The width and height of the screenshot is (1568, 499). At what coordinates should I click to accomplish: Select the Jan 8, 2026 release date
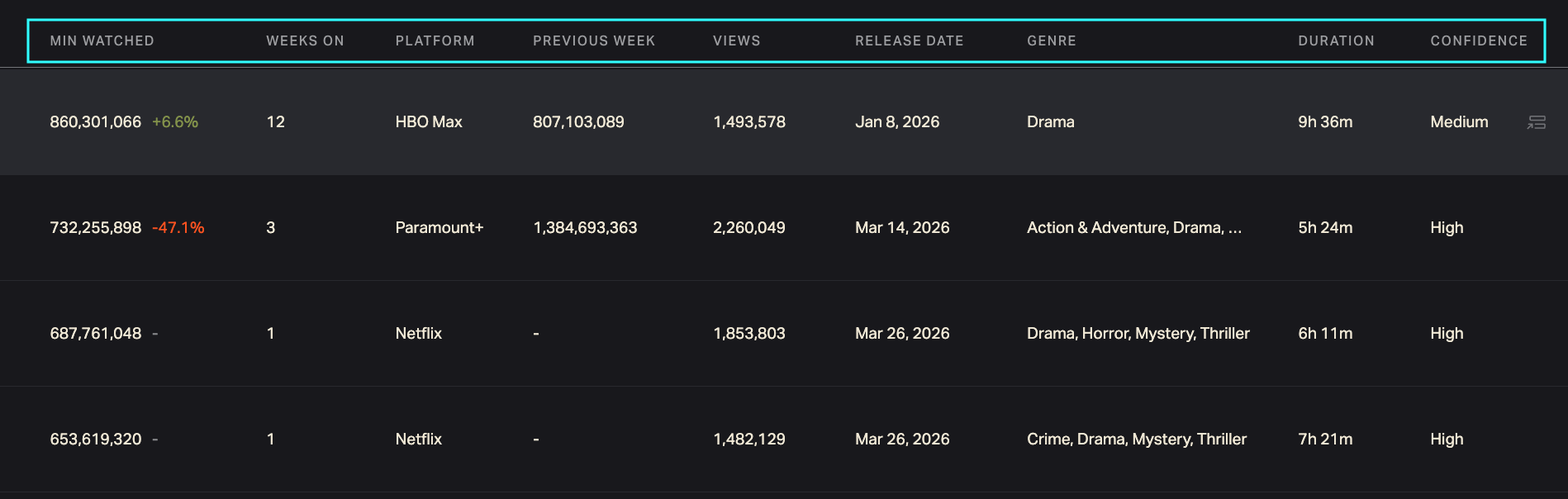pyautogui.click(x=896, y=122)
